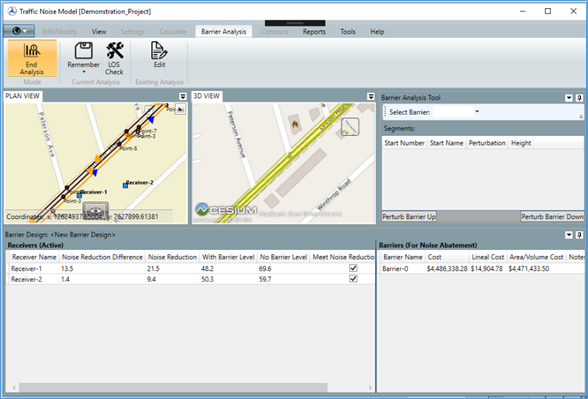Click the Remember save icon
The image size is (588, 399).
click(84, 50)
